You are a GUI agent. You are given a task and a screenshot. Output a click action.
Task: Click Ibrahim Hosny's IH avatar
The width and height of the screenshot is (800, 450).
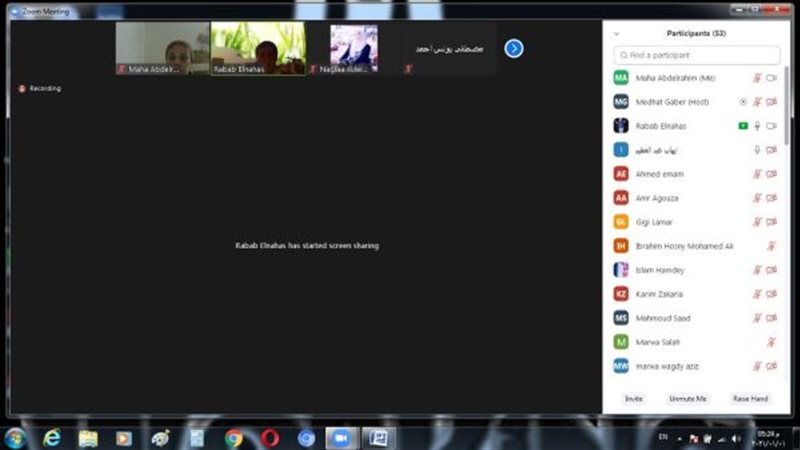621,246
